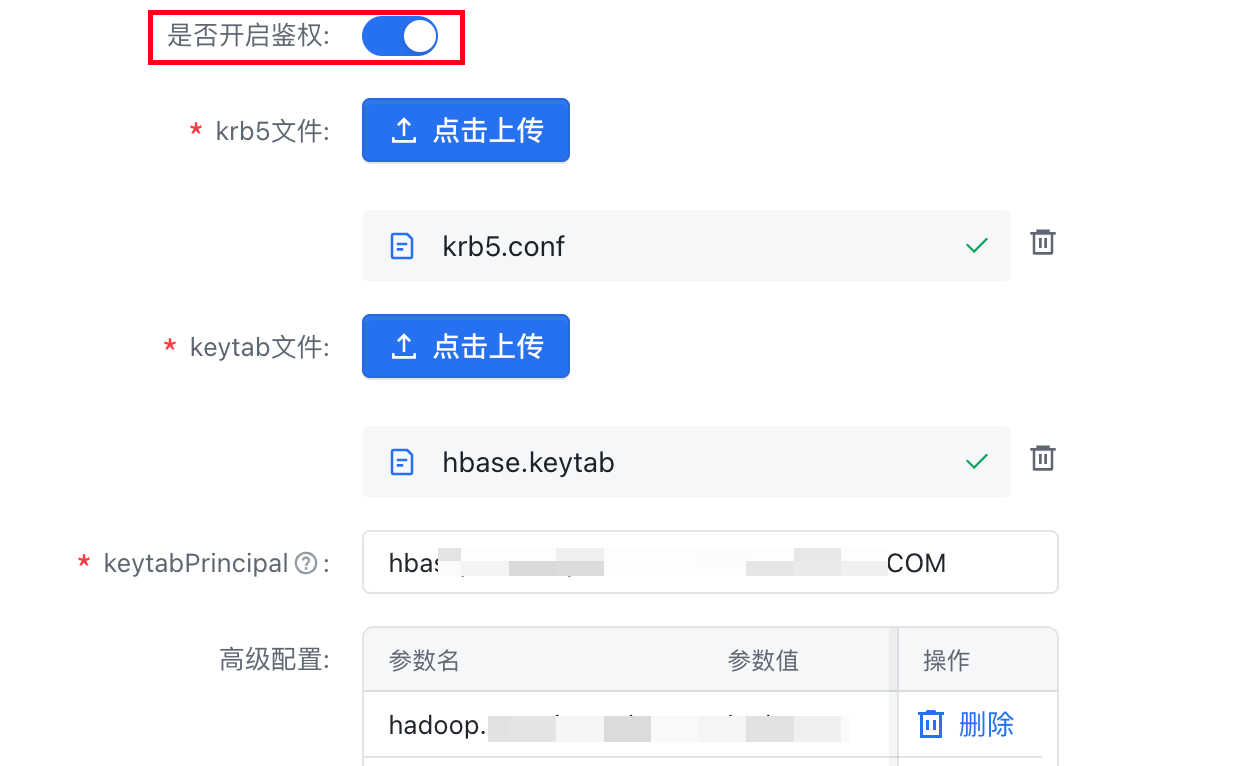Focus the keytabPrincipal input field

[x=709, y=563]
